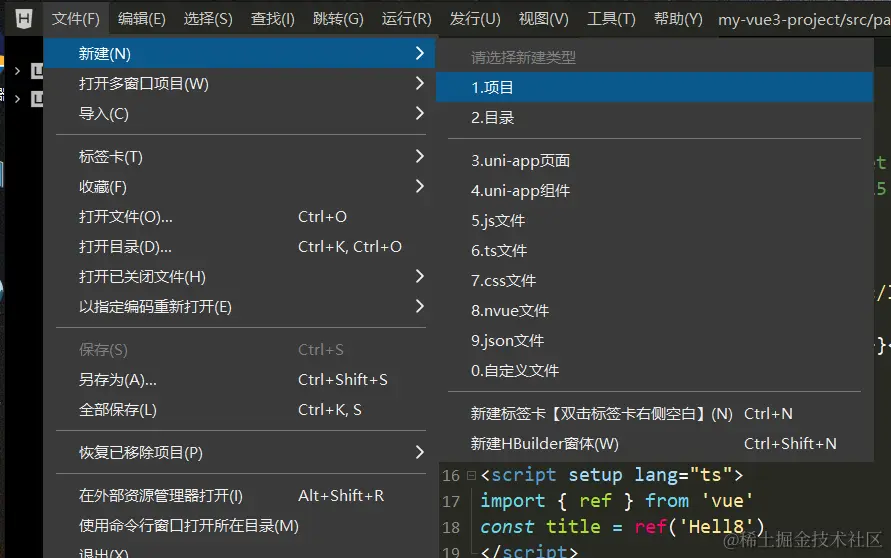Open the 选择(S) menu
891x558 pixels.
pos(208,19)
